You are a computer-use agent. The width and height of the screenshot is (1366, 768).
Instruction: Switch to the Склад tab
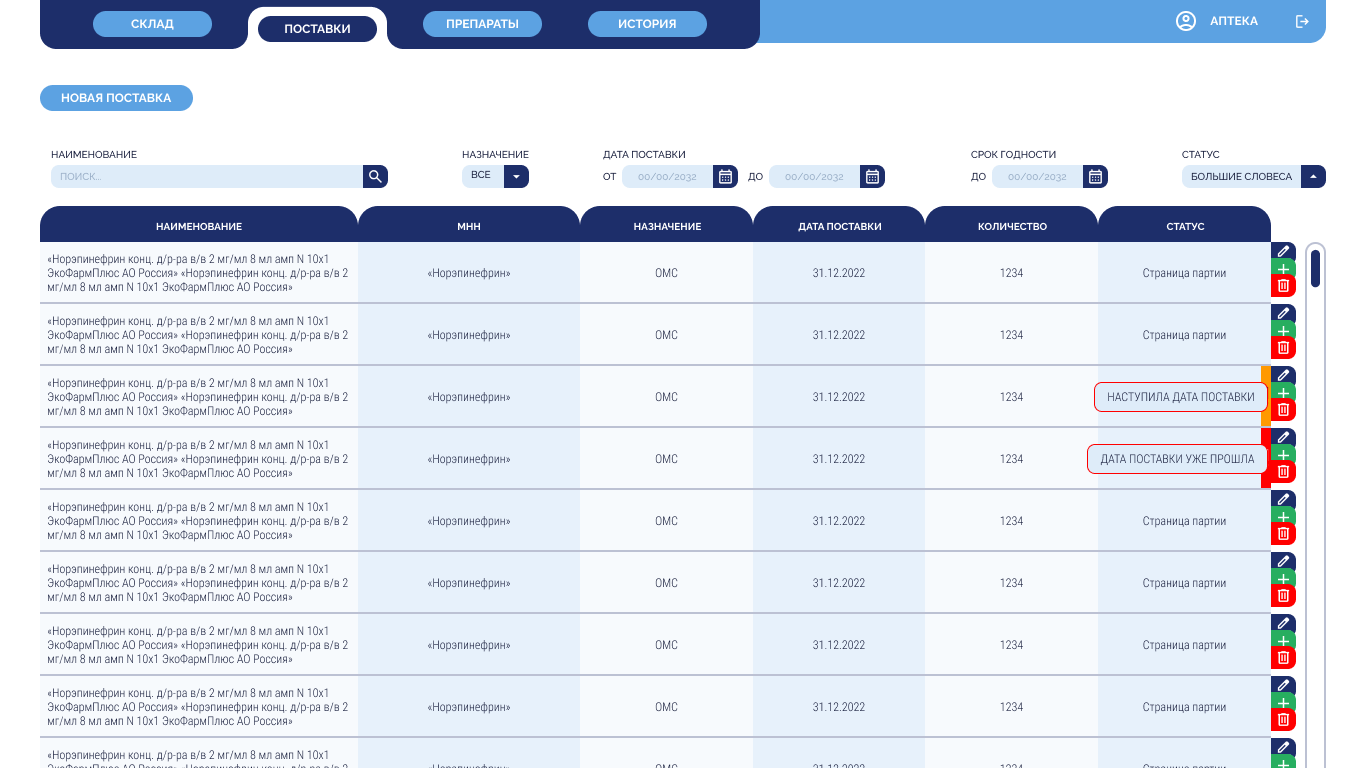152,24
